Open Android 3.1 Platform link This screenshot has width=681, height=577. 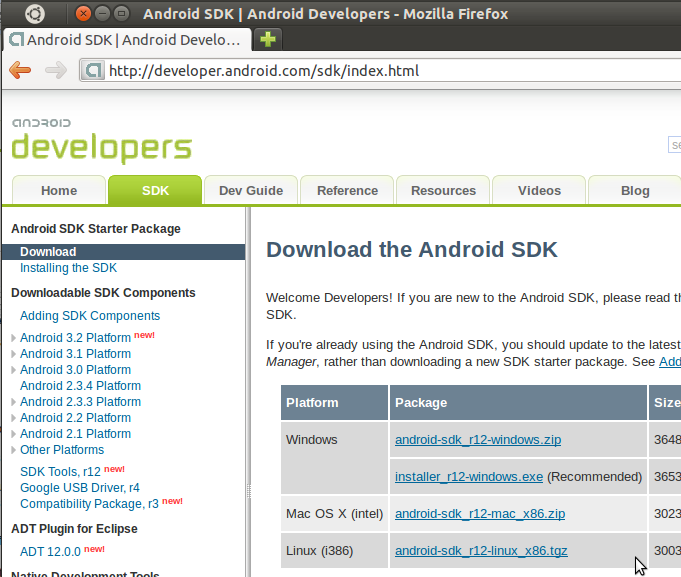(x=75, y=354)
